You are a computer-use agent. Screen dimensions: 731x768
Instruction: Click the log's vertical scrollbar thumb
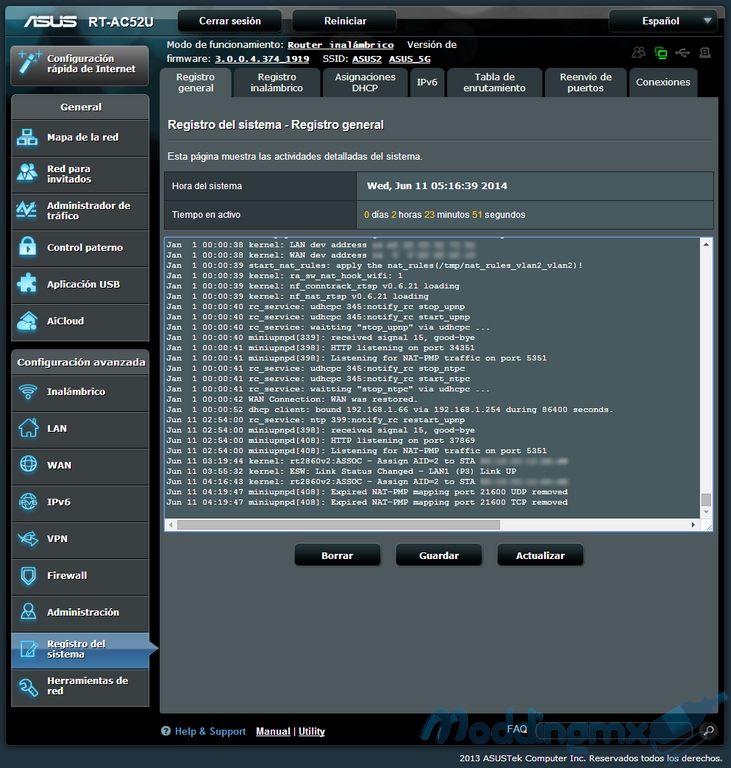[x=706, y=499]
